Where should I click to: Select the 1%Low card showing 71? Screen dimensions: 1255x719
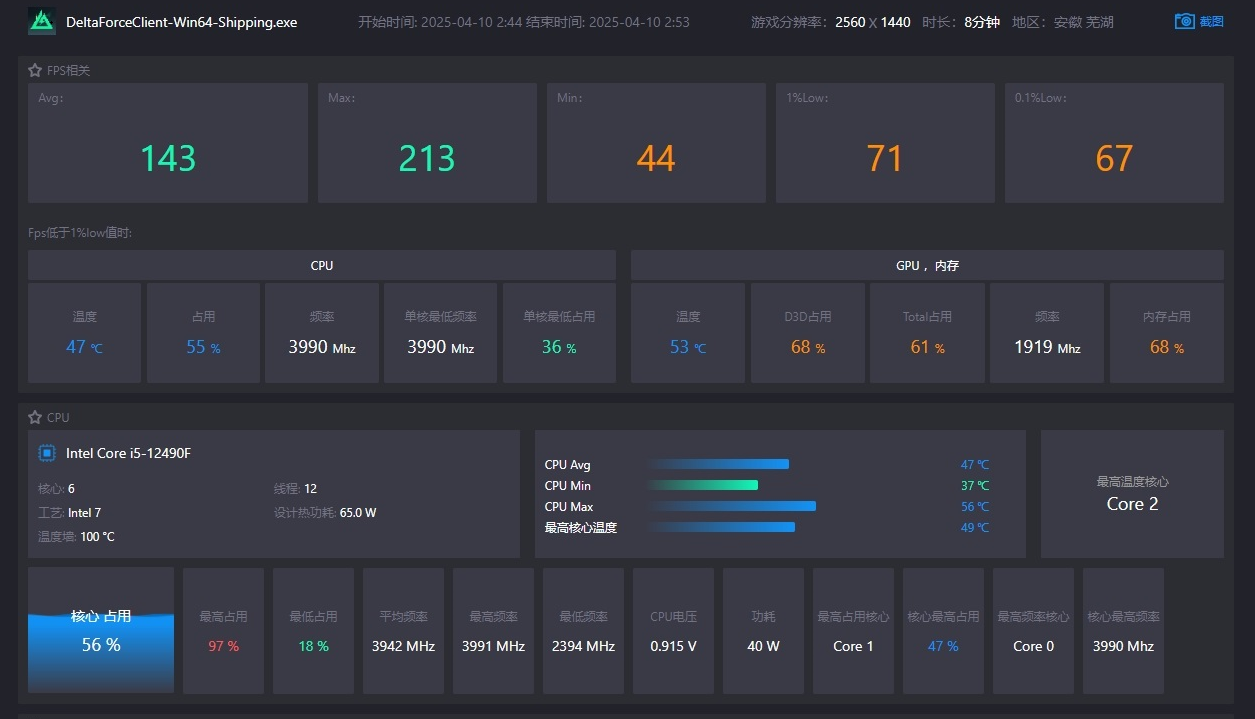tap(885, 144)
